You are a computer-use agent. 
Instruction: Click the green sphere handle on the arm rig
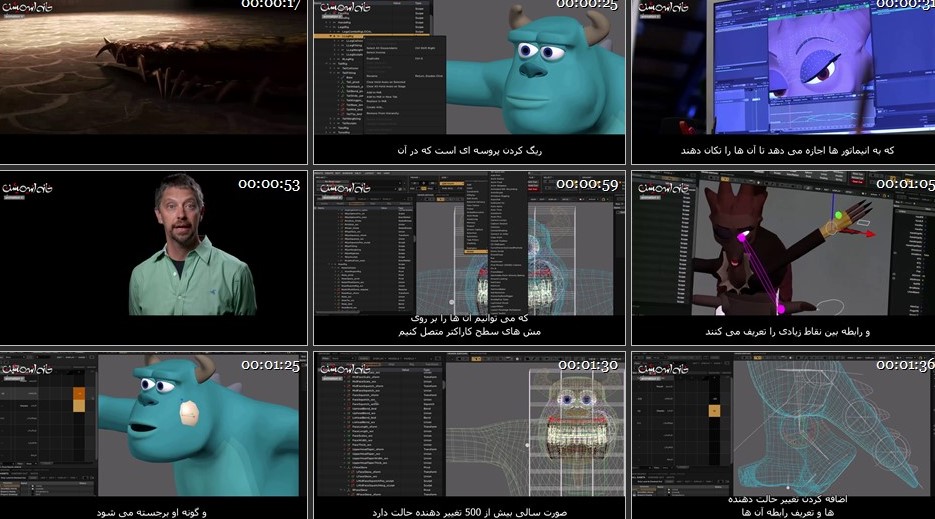tap(838, 215)
